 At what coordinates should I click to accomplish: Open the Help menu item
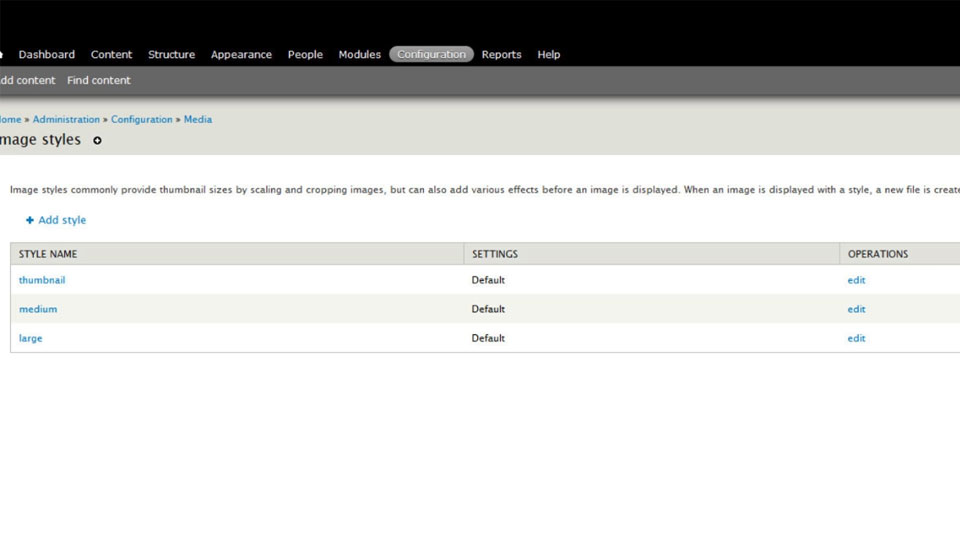[x=549, y=54]
